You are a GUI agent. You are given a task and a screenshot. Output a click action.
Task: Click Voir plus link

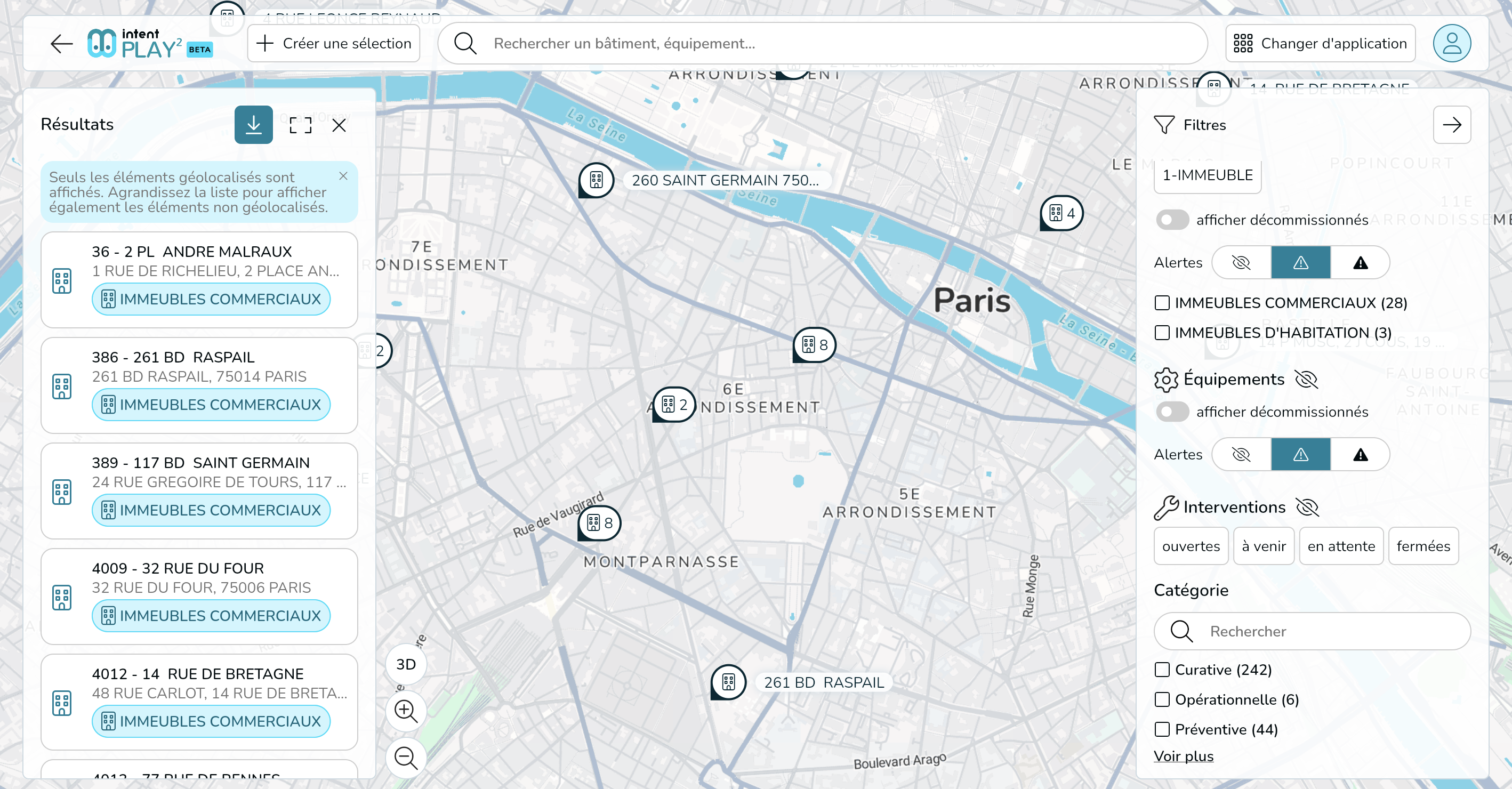(1183, 756)
